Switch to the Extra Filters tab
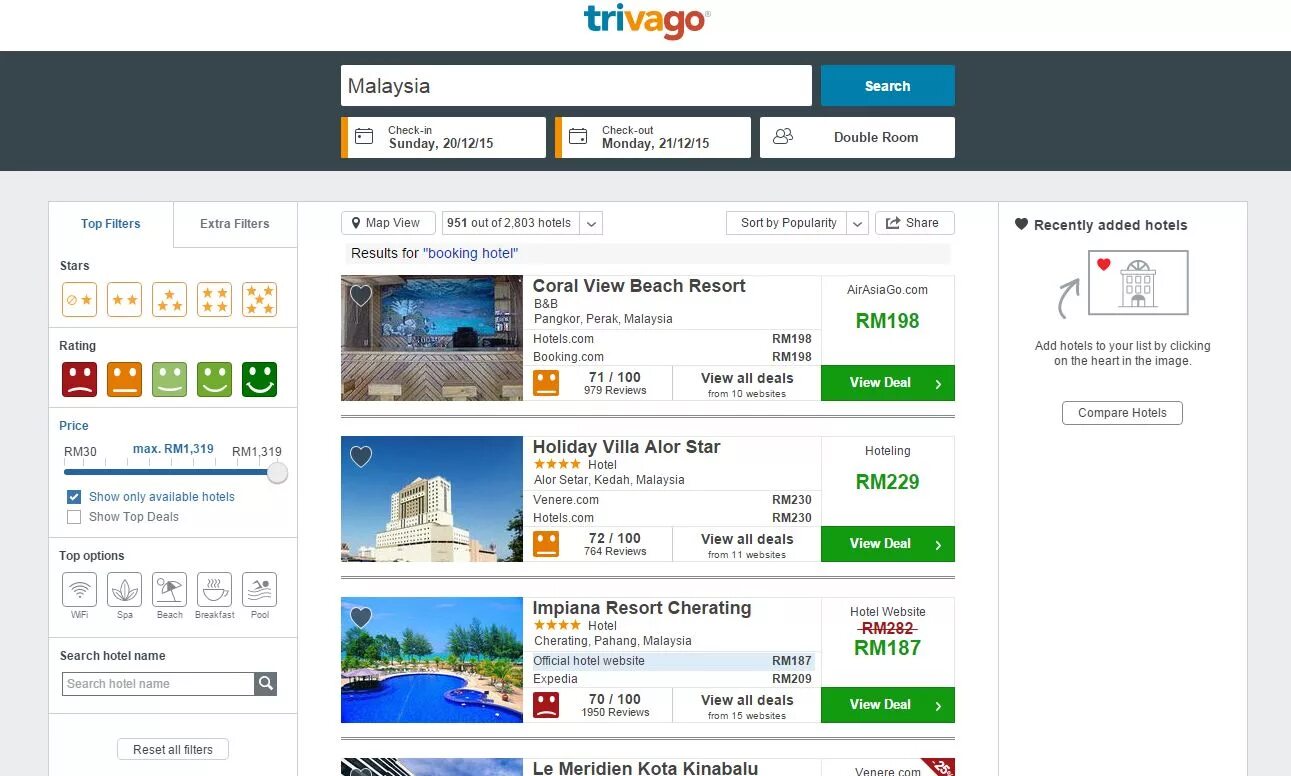The height and width of the screenshot is (776, 1291). pos(235,224)
